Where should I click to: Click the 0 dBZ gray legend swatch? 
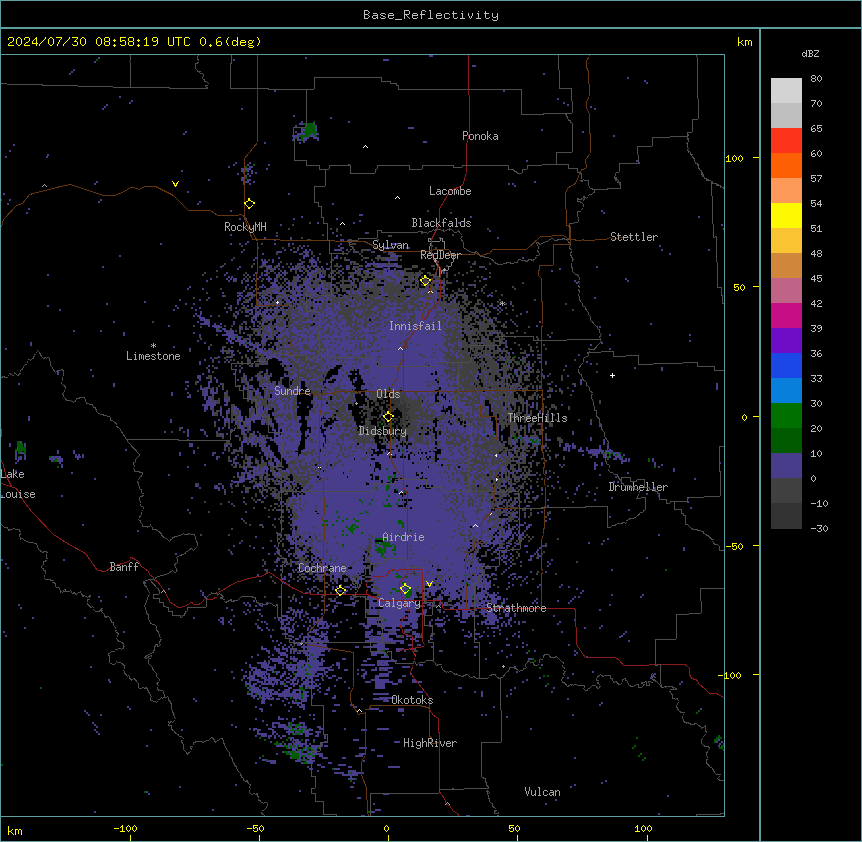pos(786,491)
